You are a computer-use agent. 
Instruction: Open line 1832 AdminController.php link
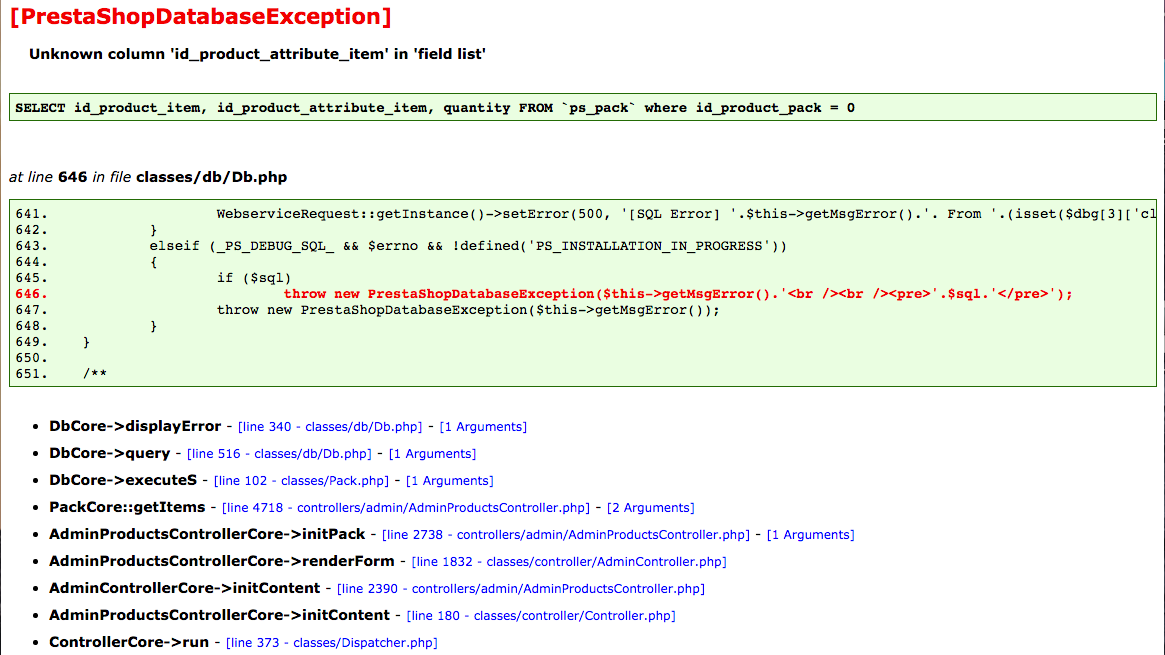tap(569, 562)
